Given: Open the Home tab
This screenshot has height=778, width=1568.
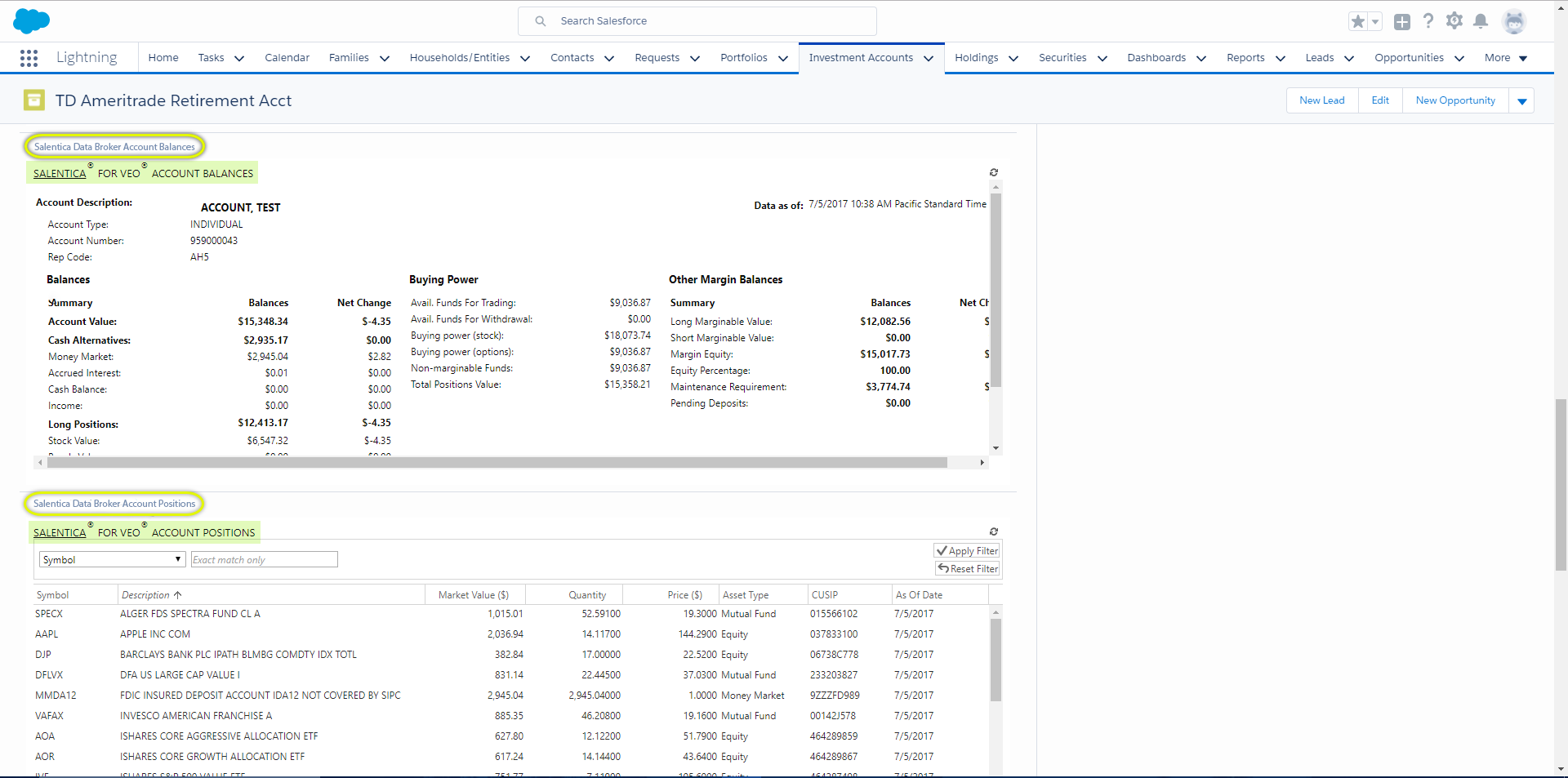Looking at the screenshot, I should coord(163,58).
